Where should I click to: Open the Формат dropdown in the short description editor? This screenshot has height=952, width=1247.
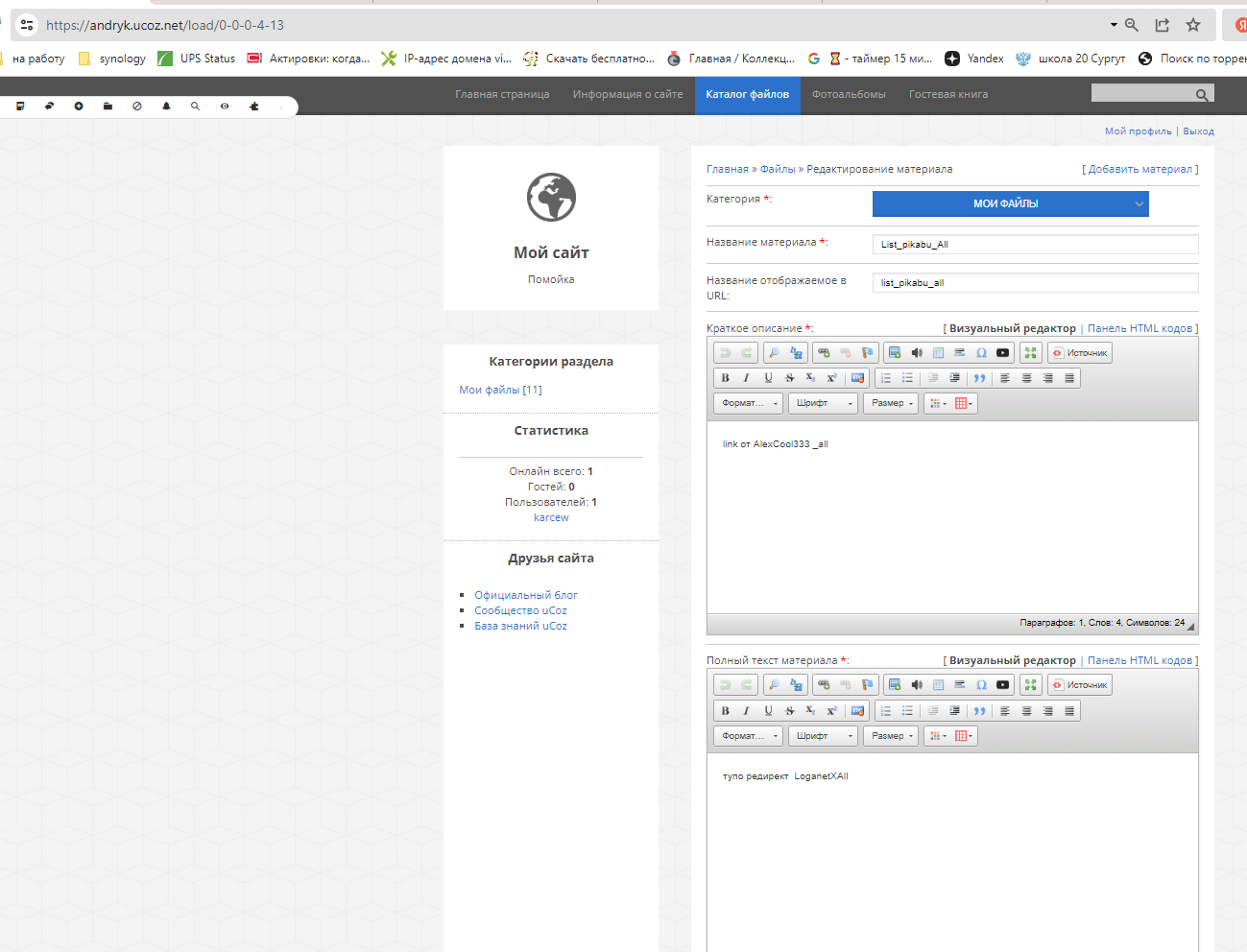coord(749,403)
